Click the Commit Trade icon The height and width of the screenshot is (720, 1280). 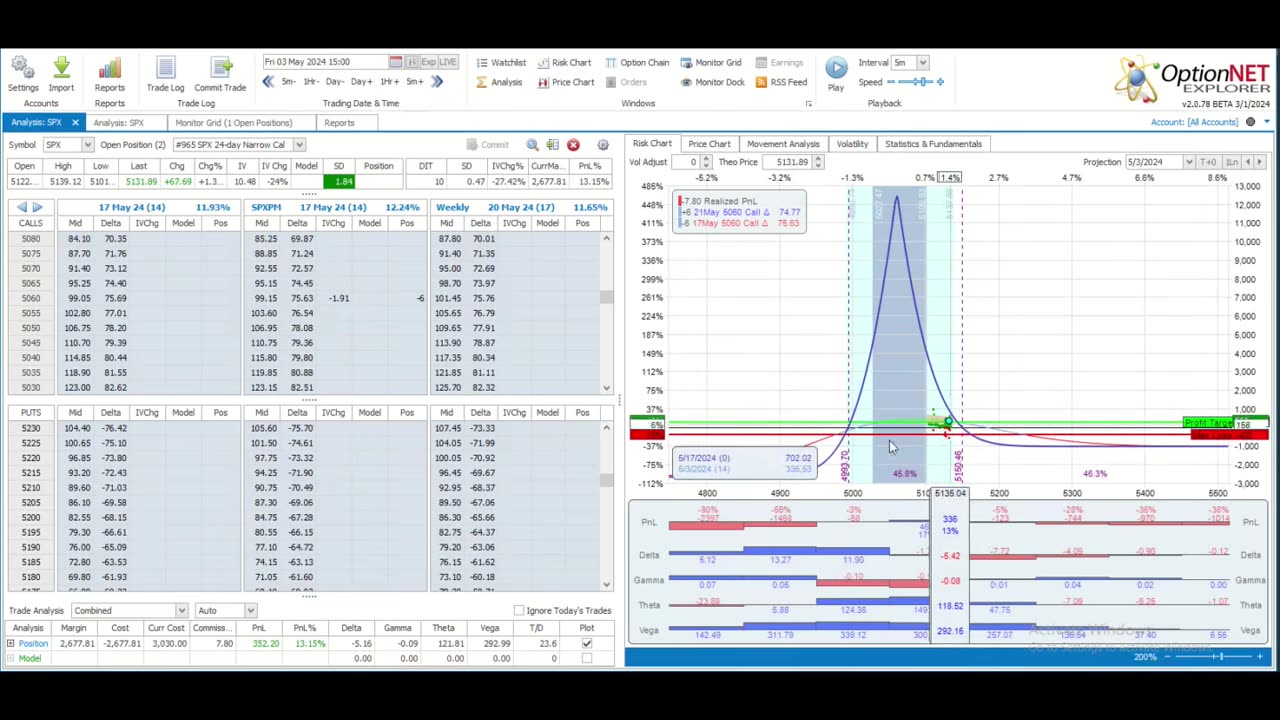(x=220, y=68)
